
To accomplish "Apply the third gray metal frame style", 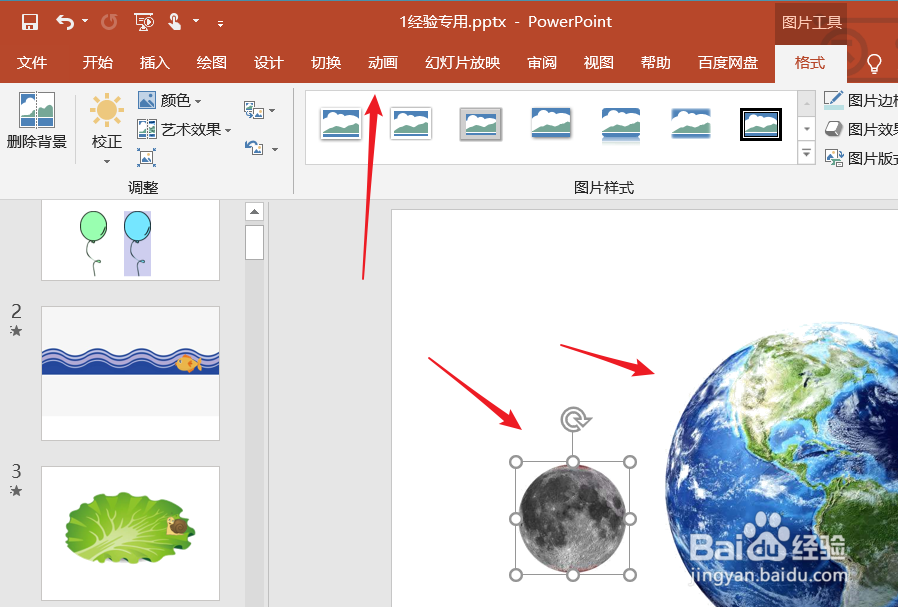I will pyautogui.click(x=480, y=124).
